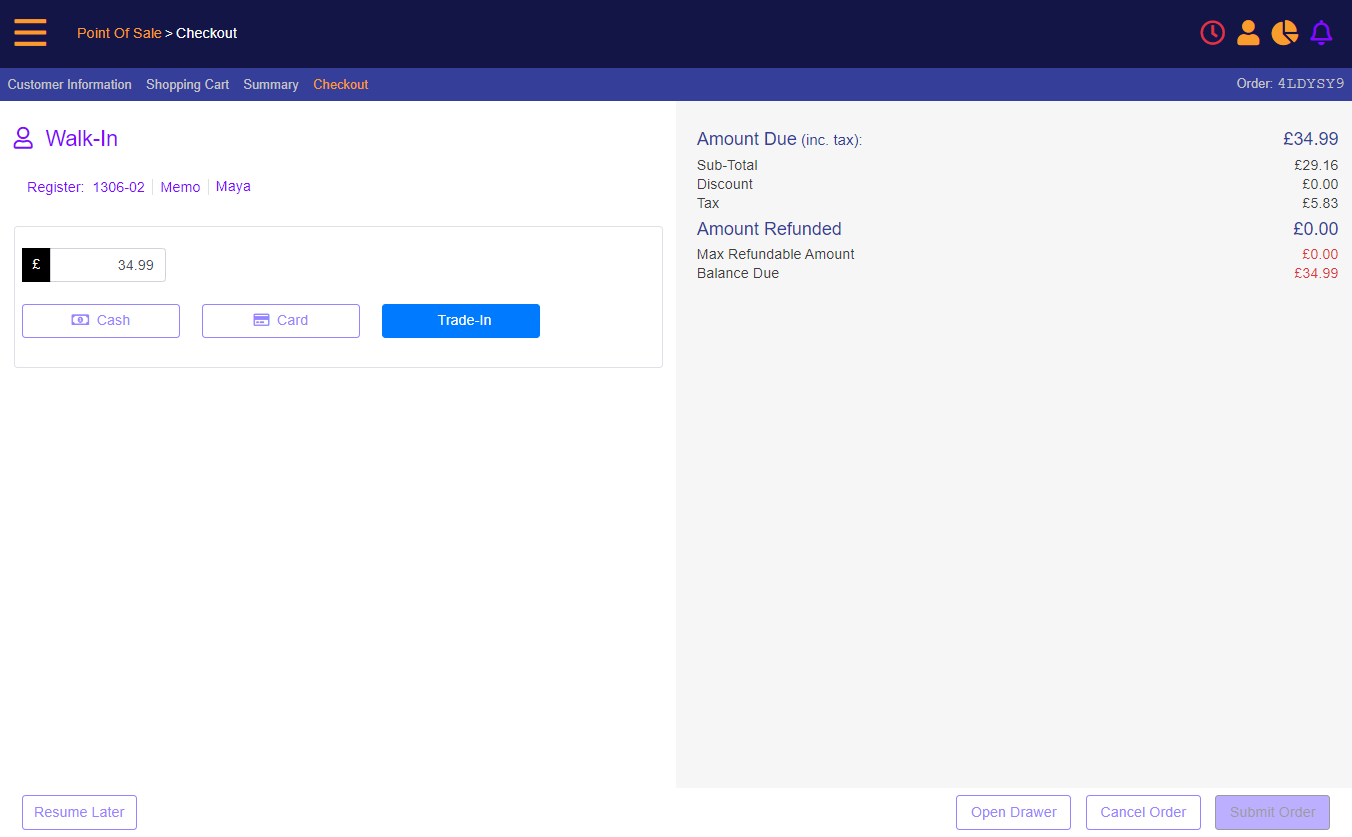
Task: Click Cancel Order button
Action: point(1143,813)
